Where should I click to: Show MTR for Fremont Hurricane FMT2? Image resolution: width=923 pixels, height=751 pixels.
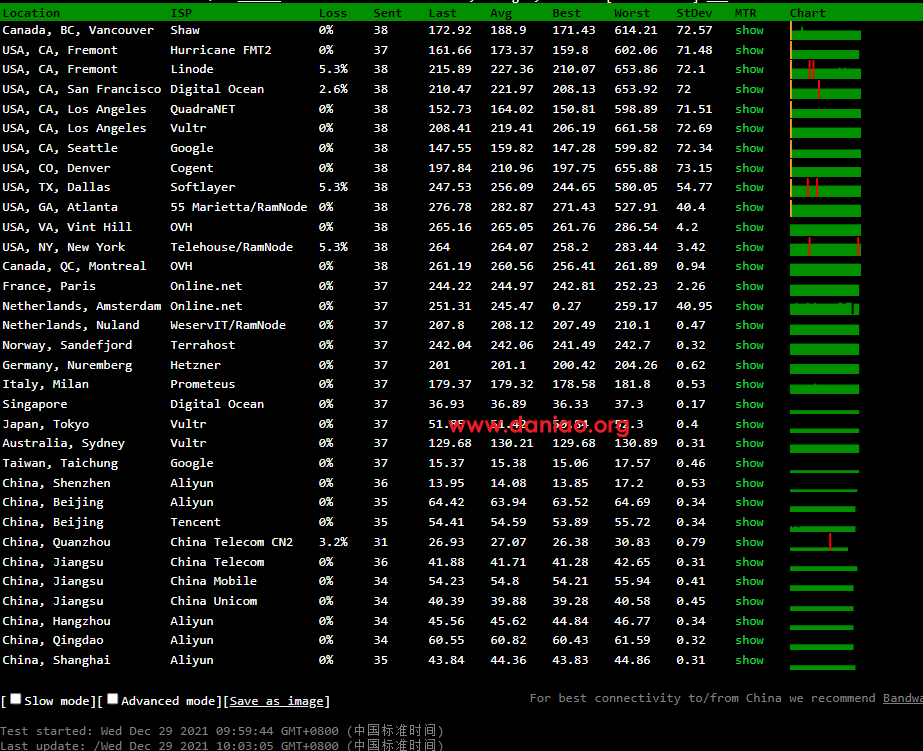tap(749, 50)
